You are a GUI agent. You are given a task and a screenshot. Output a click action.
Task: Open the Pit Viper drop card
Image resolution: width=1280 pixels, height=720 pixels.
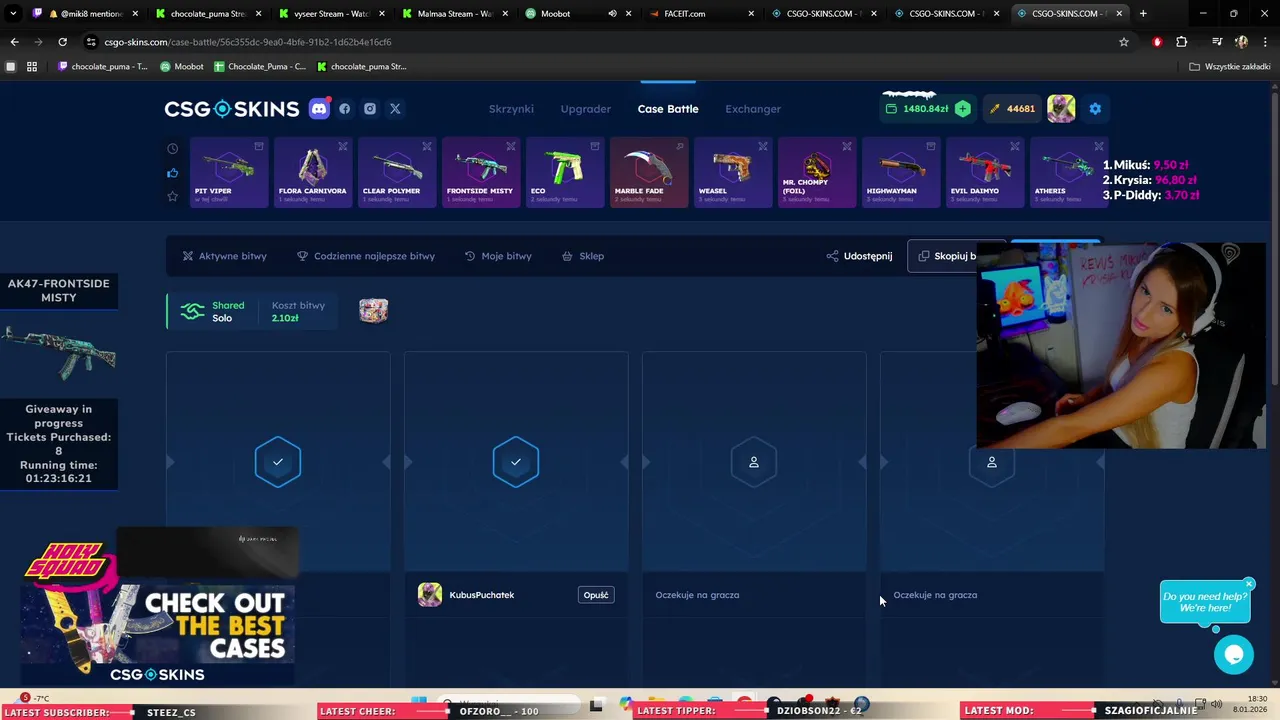tap(229, 173)
